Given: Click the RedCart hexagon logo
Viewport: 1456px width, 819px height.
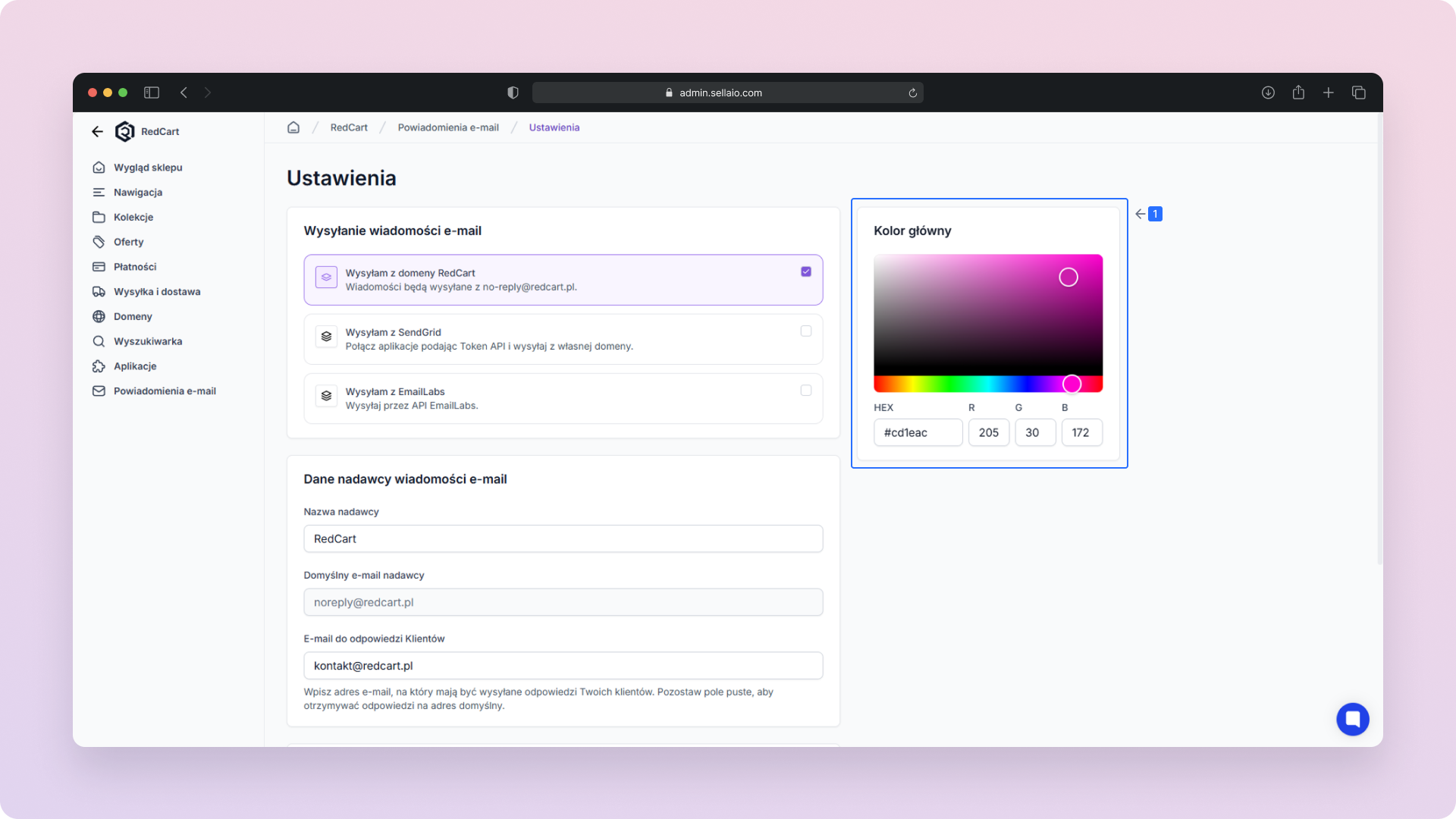Looking at the screenshot, I should 124,131.
